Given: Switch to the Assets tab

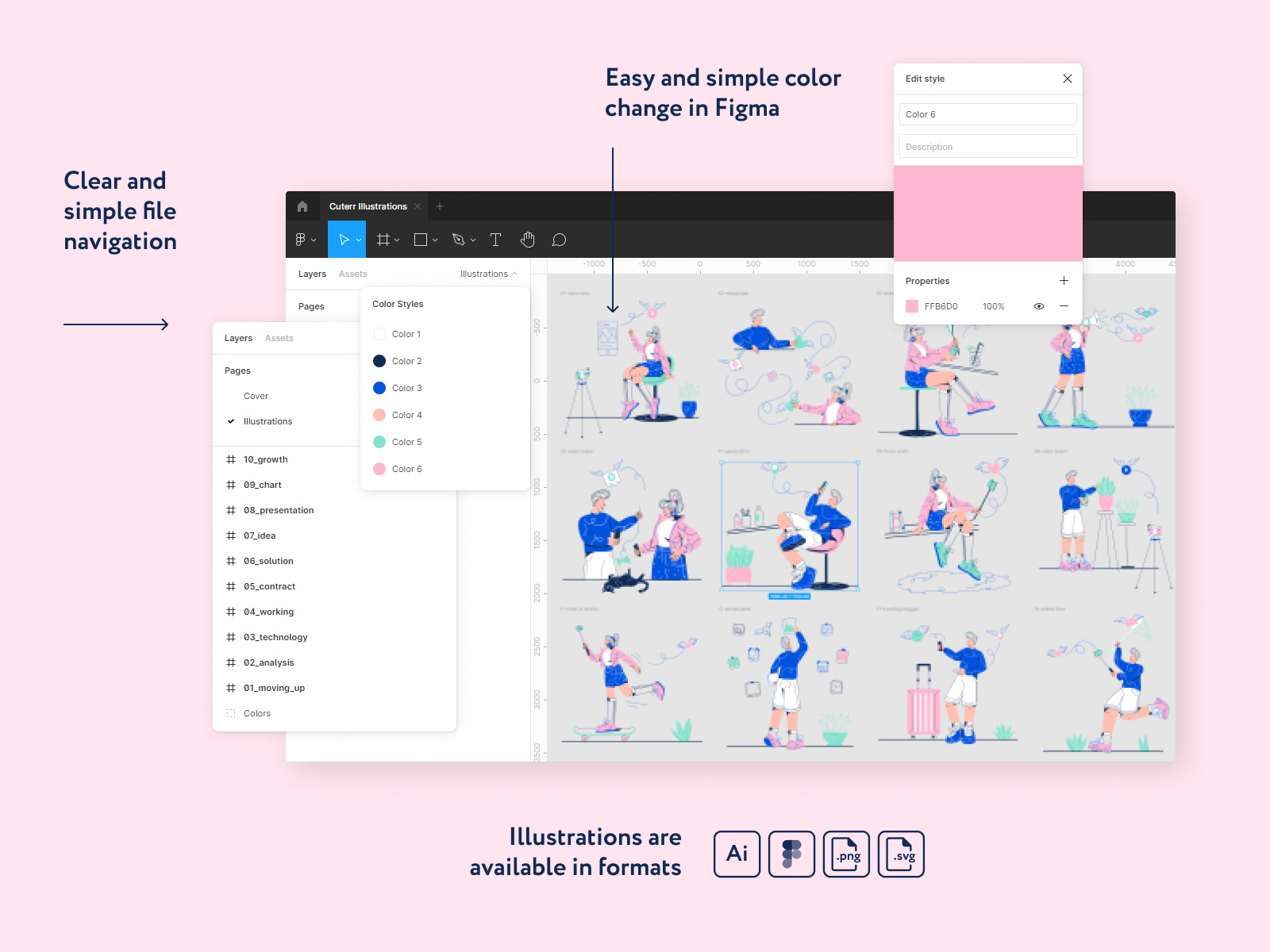Looking at the screenshot, I should click(x=279, y=338).
